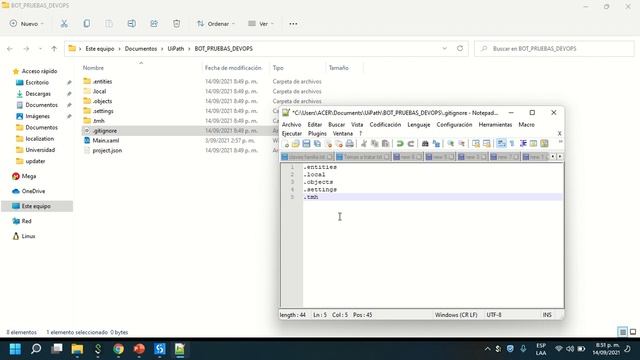
Task: Click the Rename icon in File Explorer toolbar
Action: pyautogui.click(x=131, y=24)
